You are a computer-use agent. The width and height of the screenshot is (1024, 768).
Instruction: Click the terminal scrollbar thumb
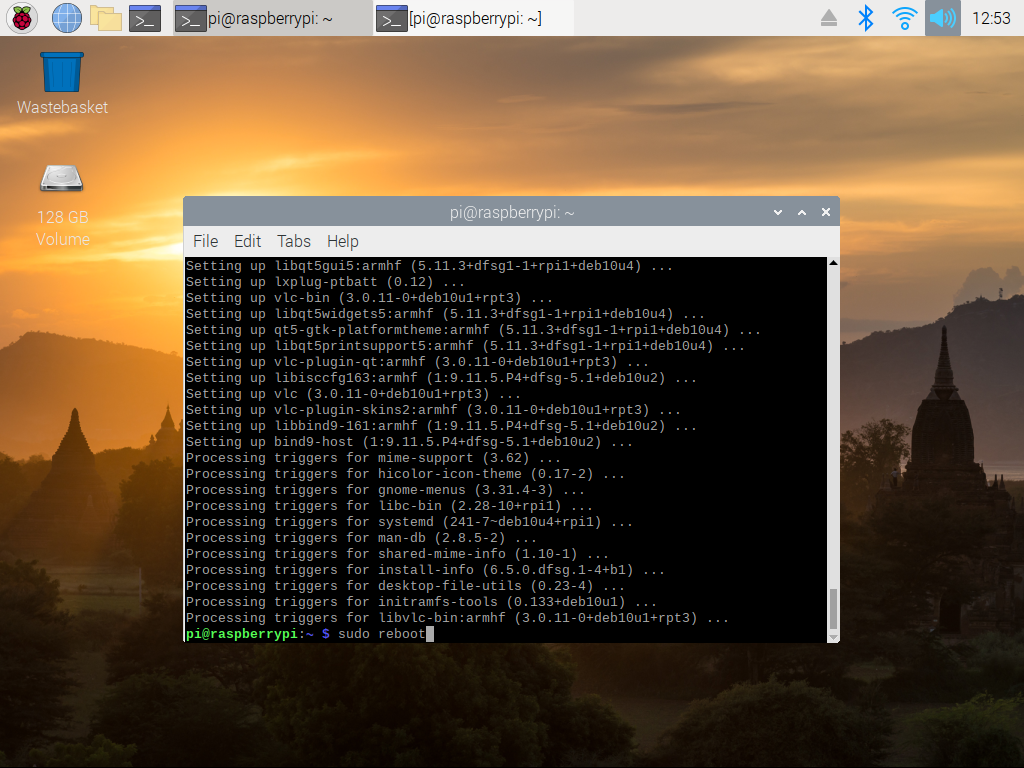pyautogui.click(x=833, y=609)
